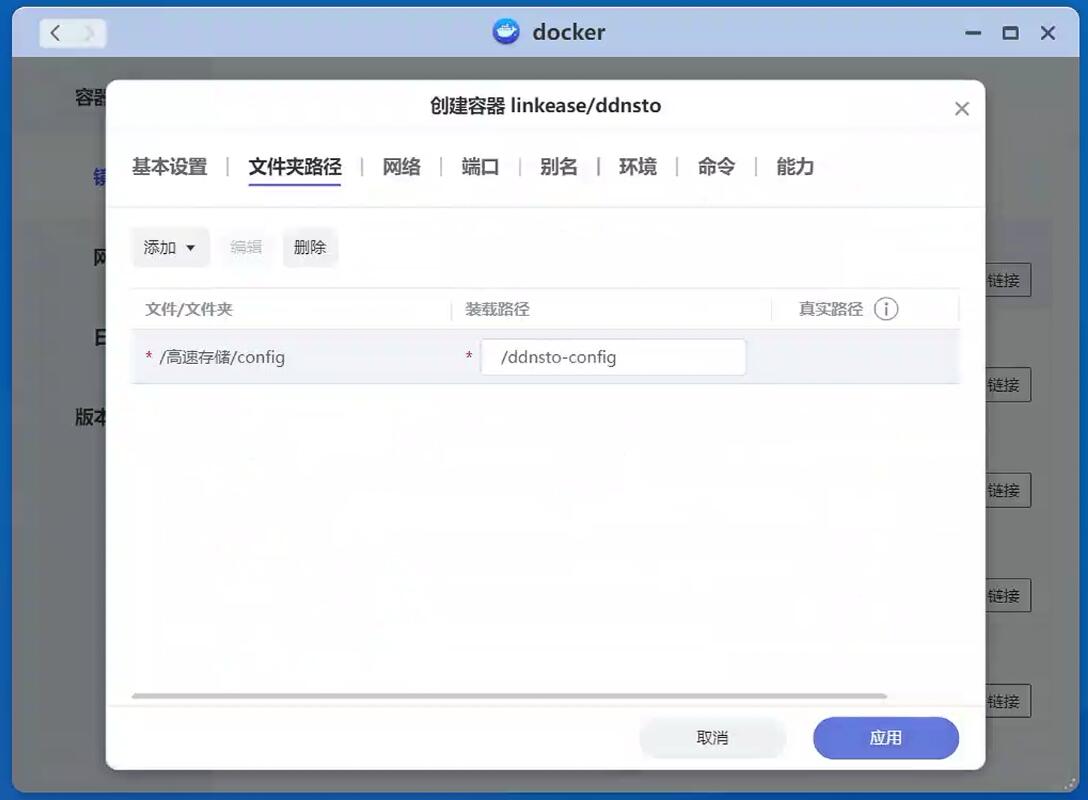Switch to the 基本设置 tab
The height and width of the screenshot is (800, 1088).
tap(169, 167)
